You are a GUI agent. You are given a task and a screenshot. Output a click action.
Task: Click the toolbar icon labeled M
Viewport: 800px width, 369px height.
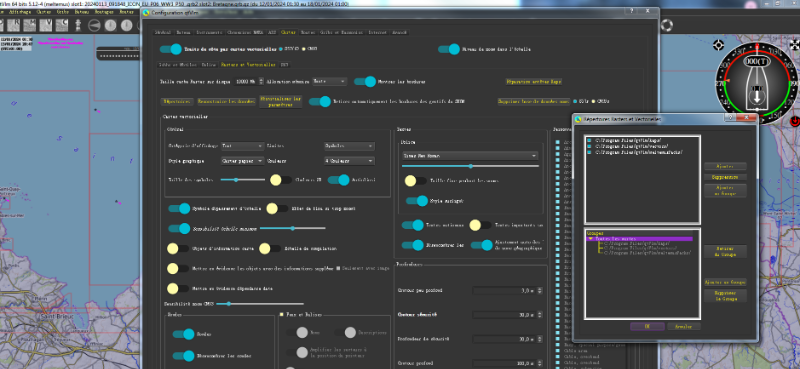coord(30,25)
